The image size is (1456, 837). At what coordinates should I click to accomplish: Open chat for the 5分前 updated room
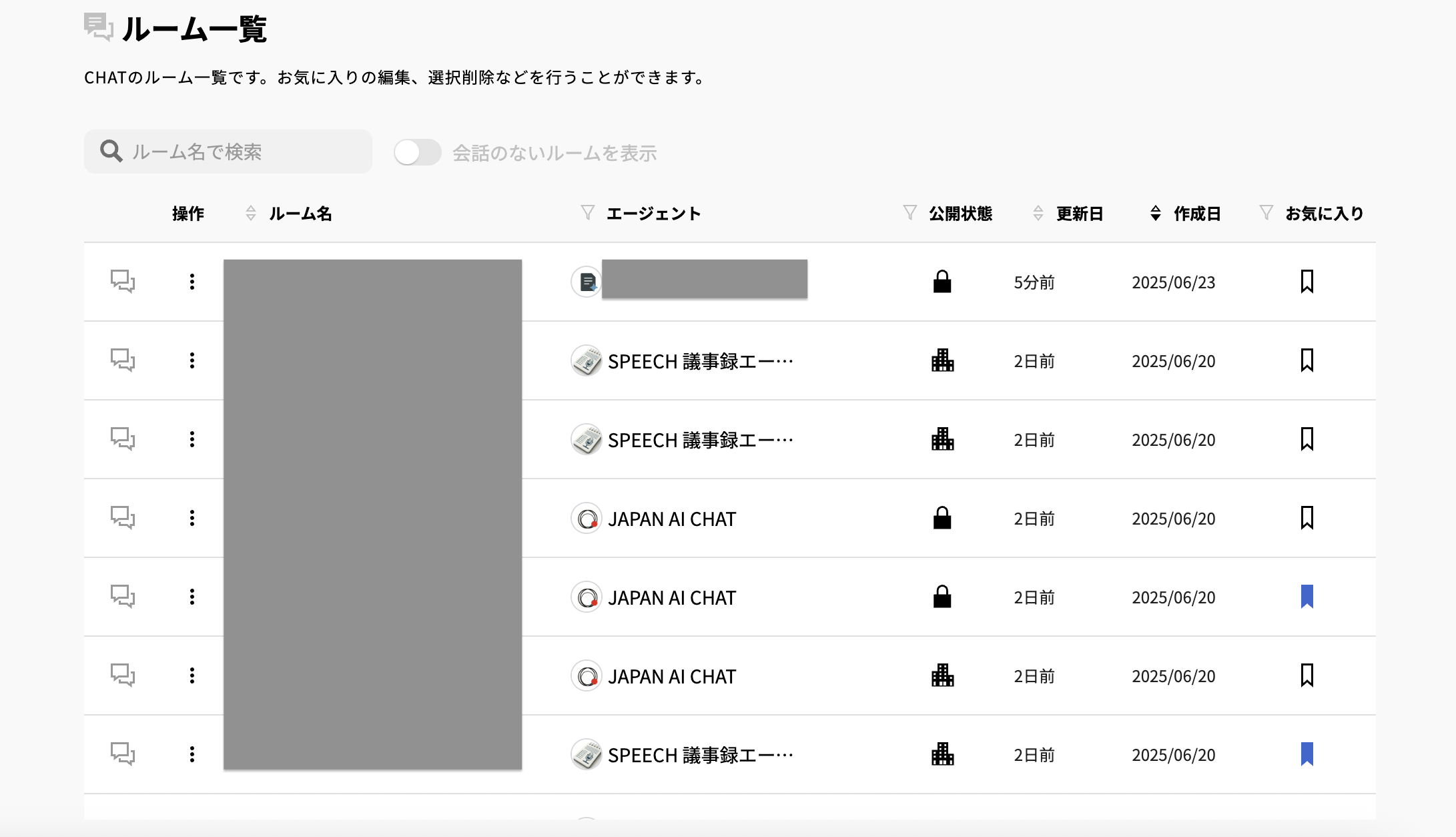[x=123, y=282]
